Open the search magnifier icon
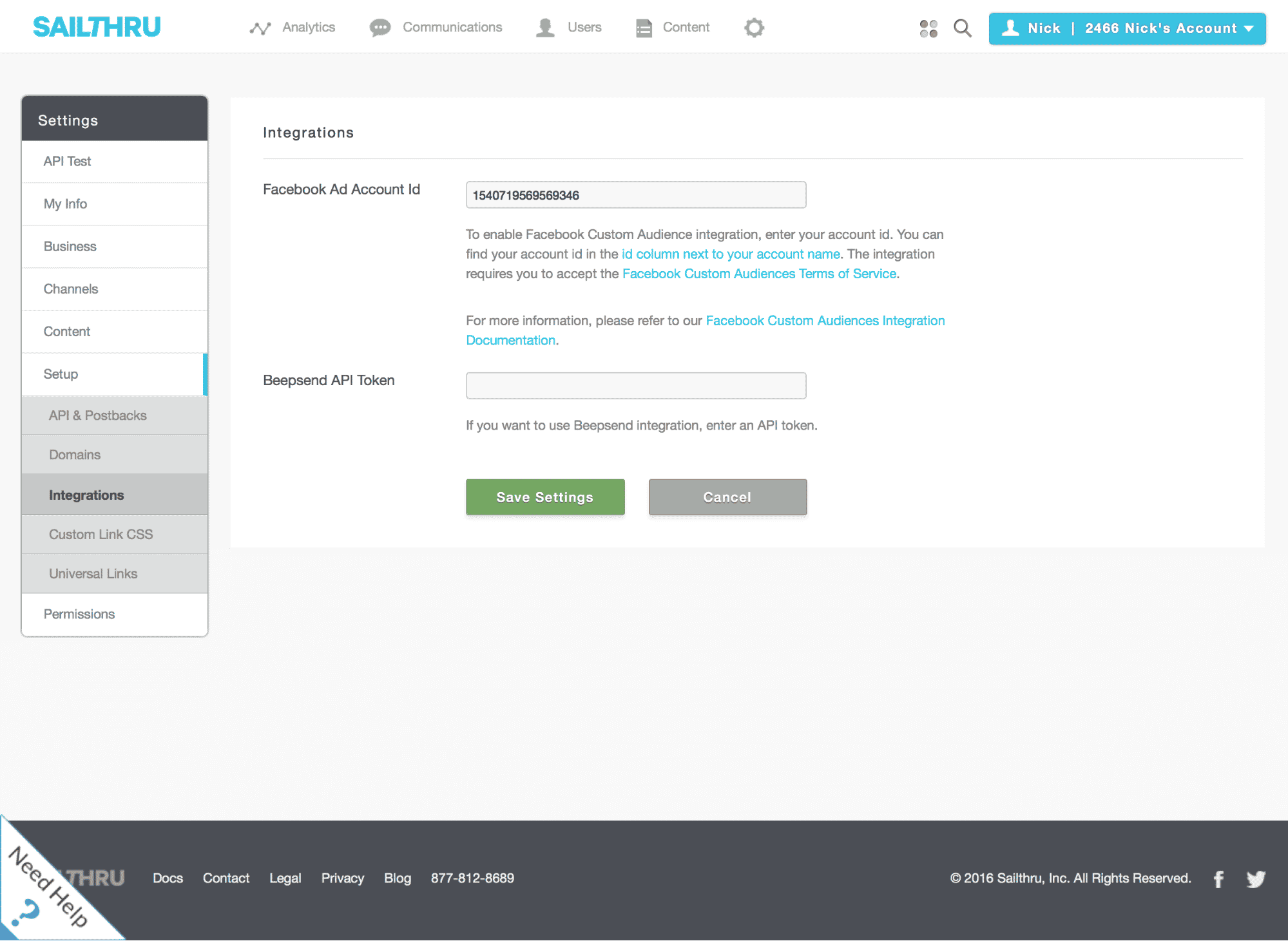Screen dimensions: 1288x941 point(962,28)
